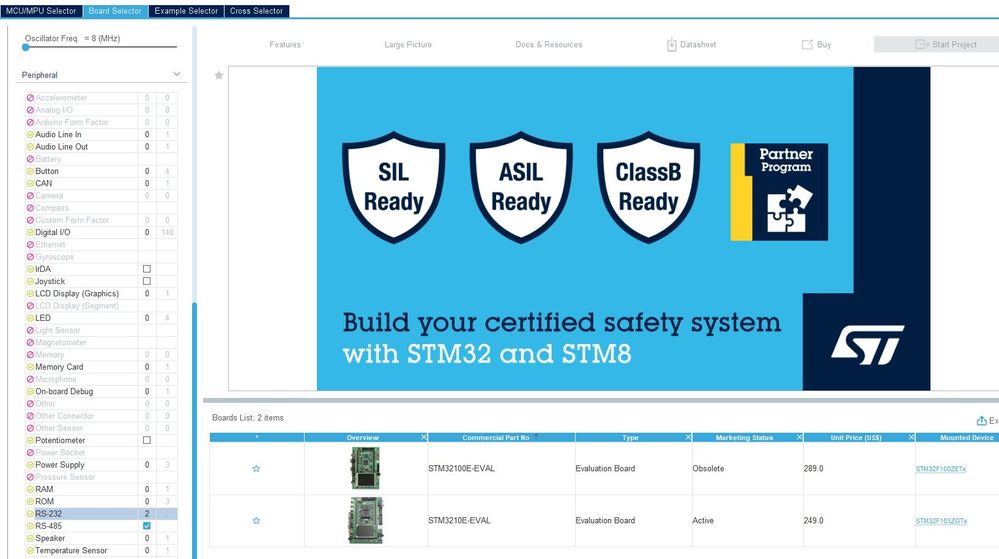Open Docs & Resources
Image resolution: width=999 pixels, height=559 pixels.
point(549,45)
